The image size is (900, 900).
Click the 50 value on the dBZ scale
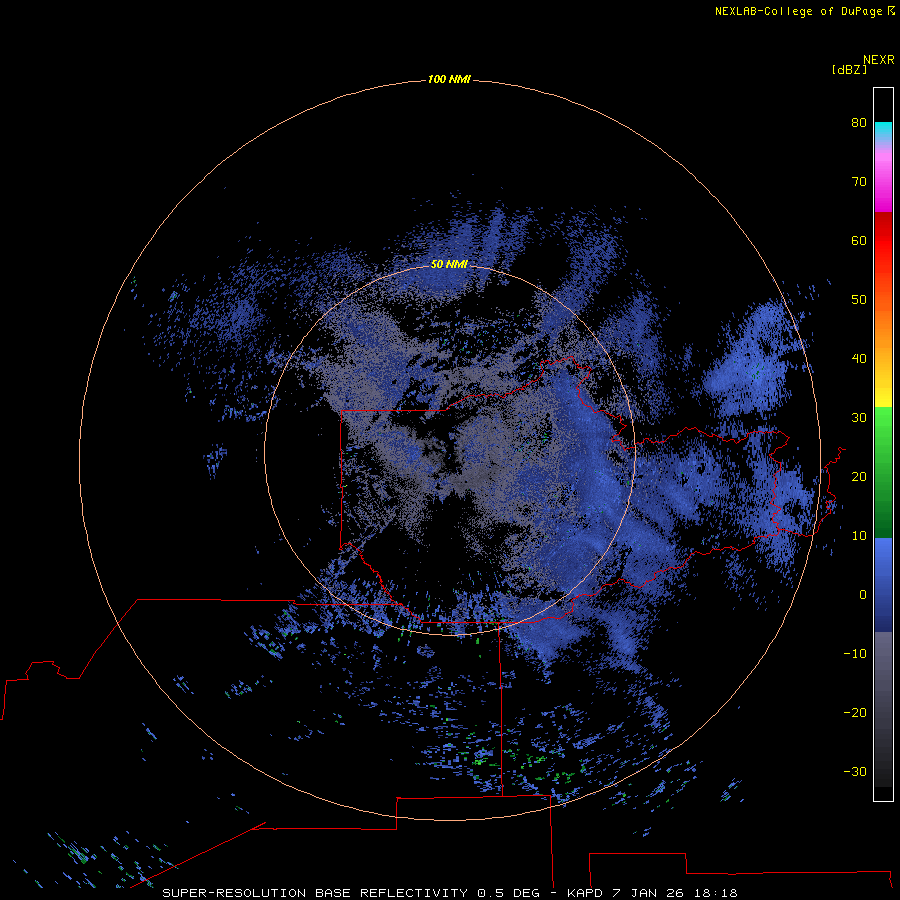859,300
